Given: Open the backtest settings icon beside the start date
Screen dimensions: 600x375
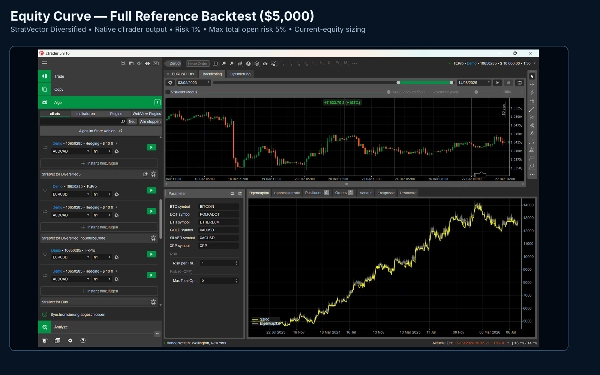Looking at the screenshot, I should (170, 82).
